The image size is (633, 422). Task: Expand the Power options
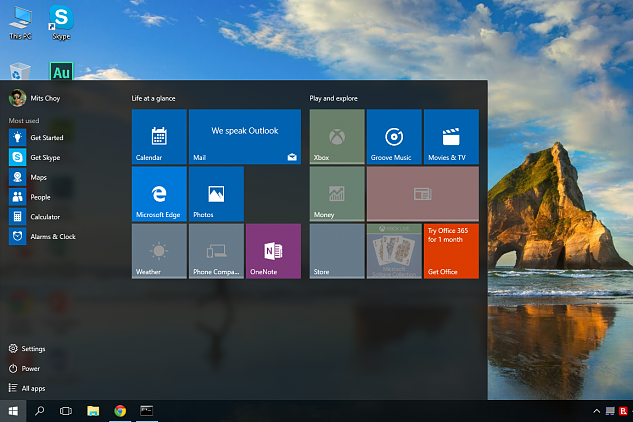(x=30, y=368)
